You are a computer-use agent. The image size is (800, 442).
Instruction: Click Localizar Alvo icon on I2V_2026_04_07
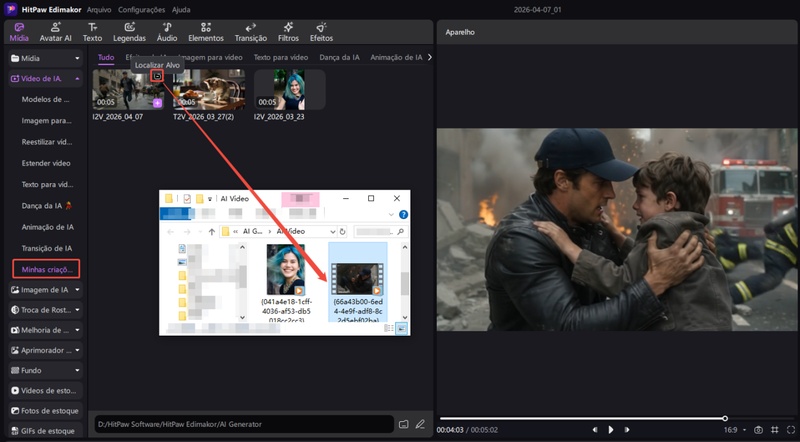click(158, 76)
